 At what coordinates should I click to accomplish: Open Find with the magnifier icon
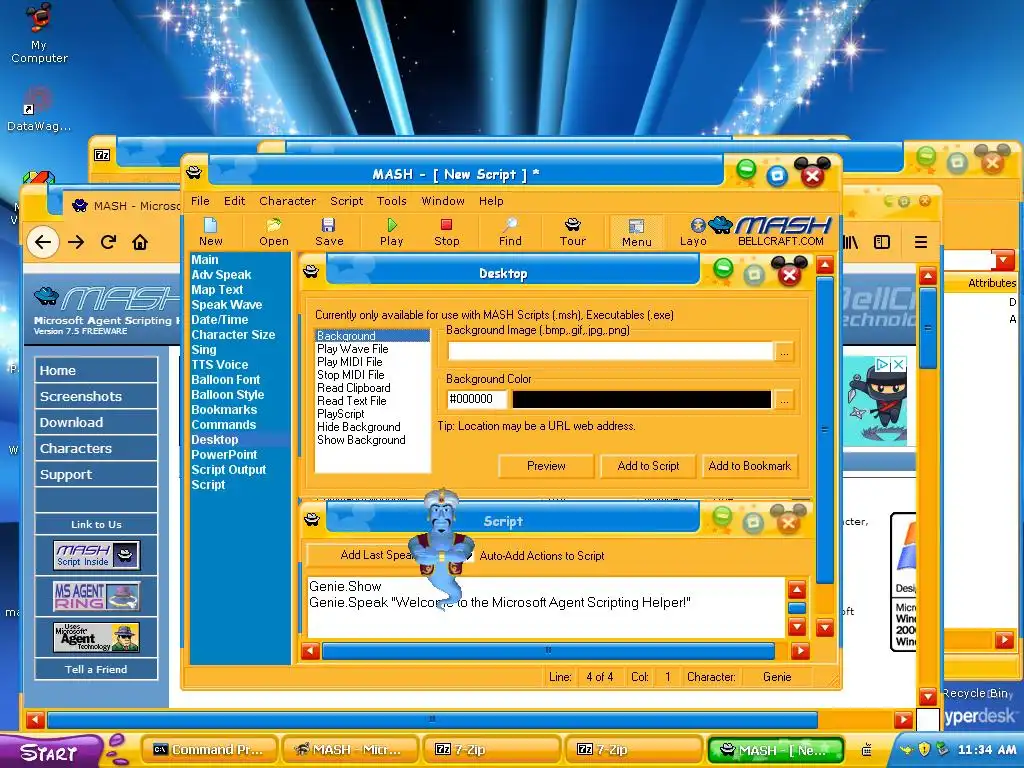point(510,232)
